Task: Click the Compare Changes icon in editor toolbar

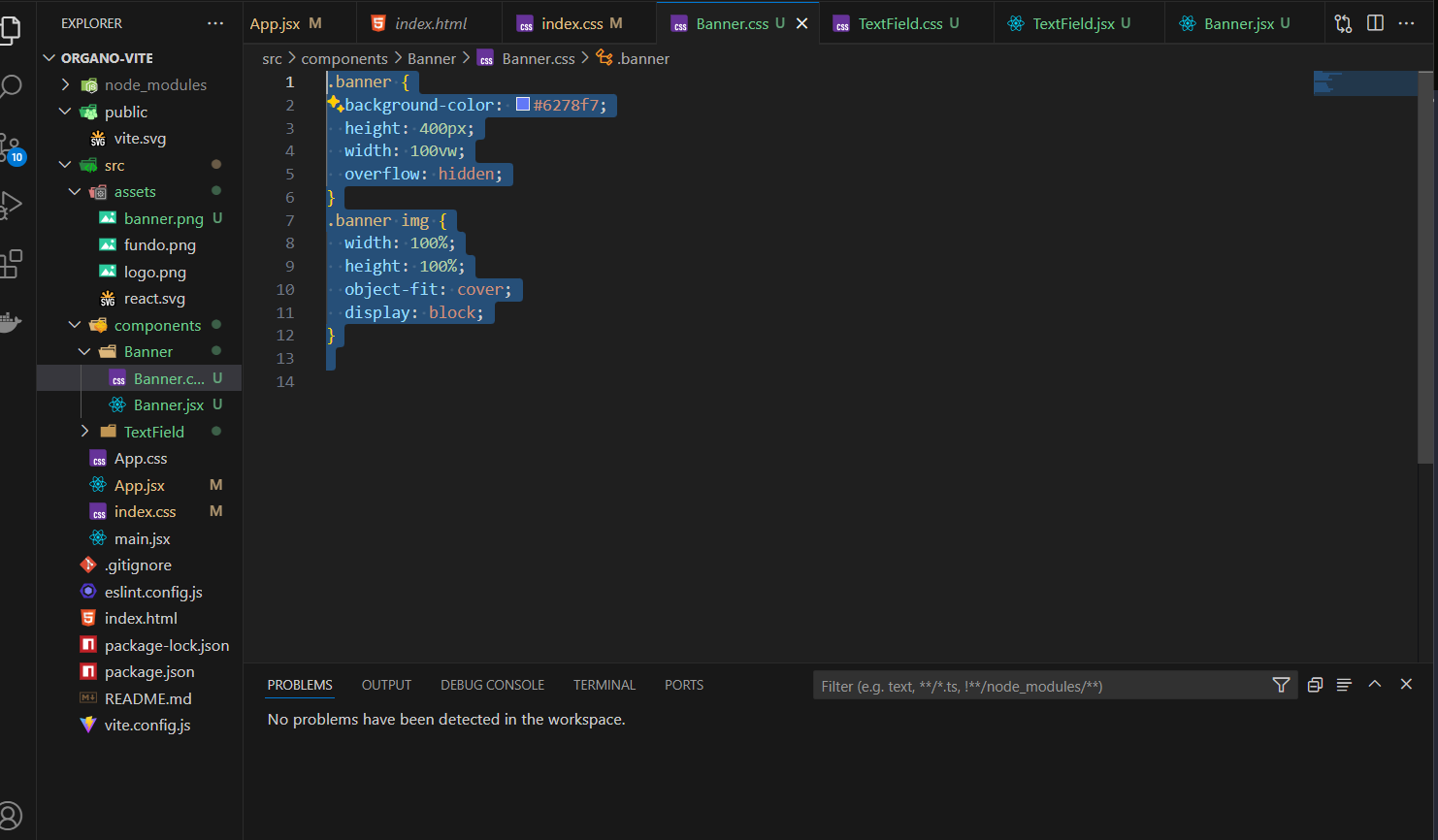Action: (x=1343, y=23)
